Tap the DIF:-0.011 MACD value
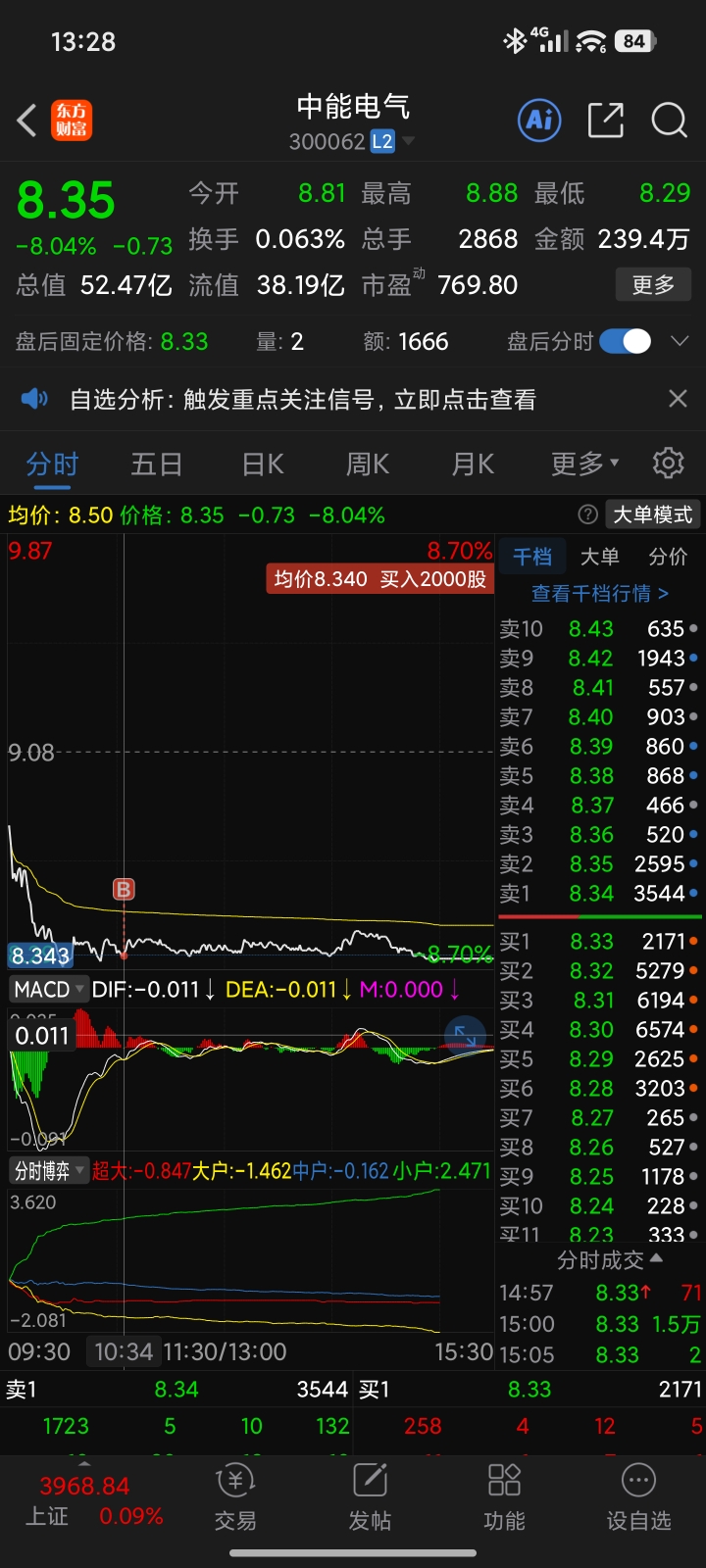 point(153,989)
